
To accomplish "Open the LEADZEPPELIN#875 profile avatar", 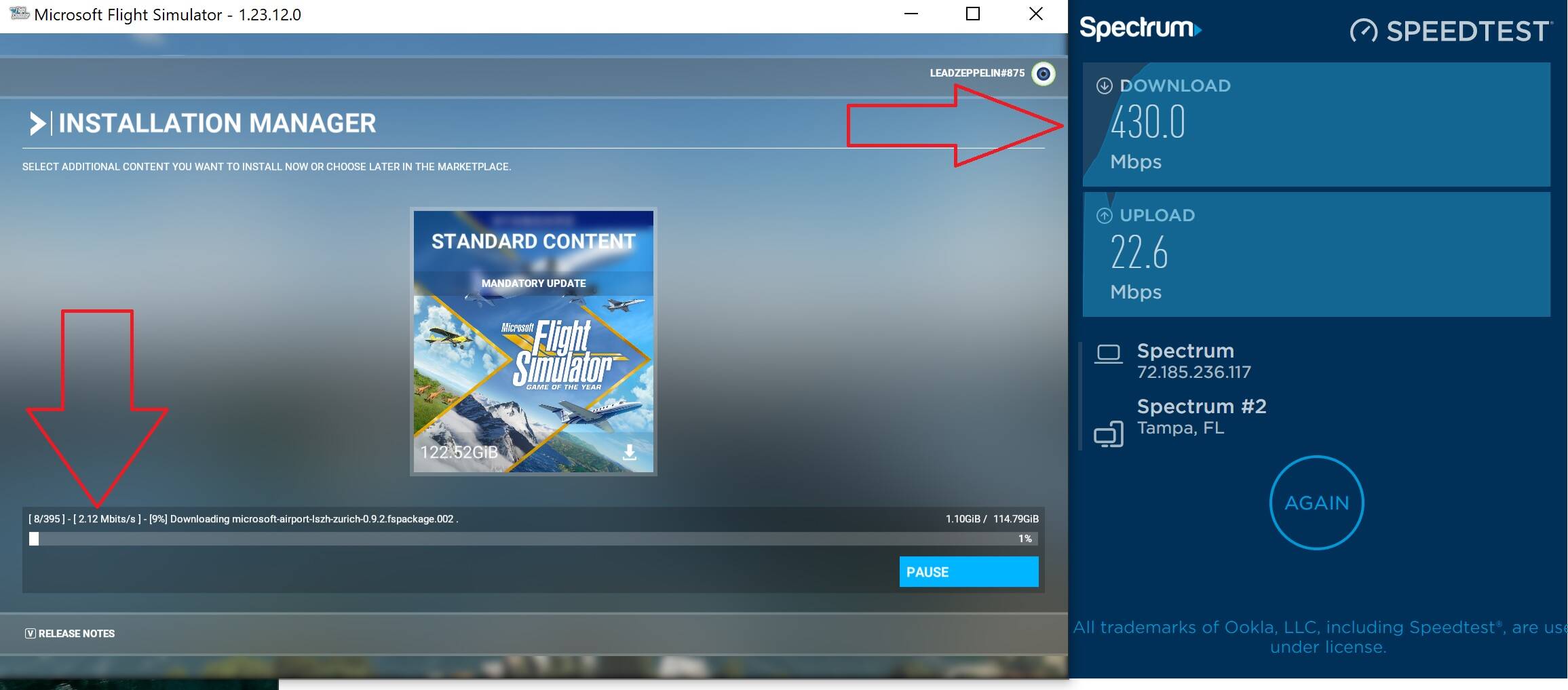I will 1044,73.
